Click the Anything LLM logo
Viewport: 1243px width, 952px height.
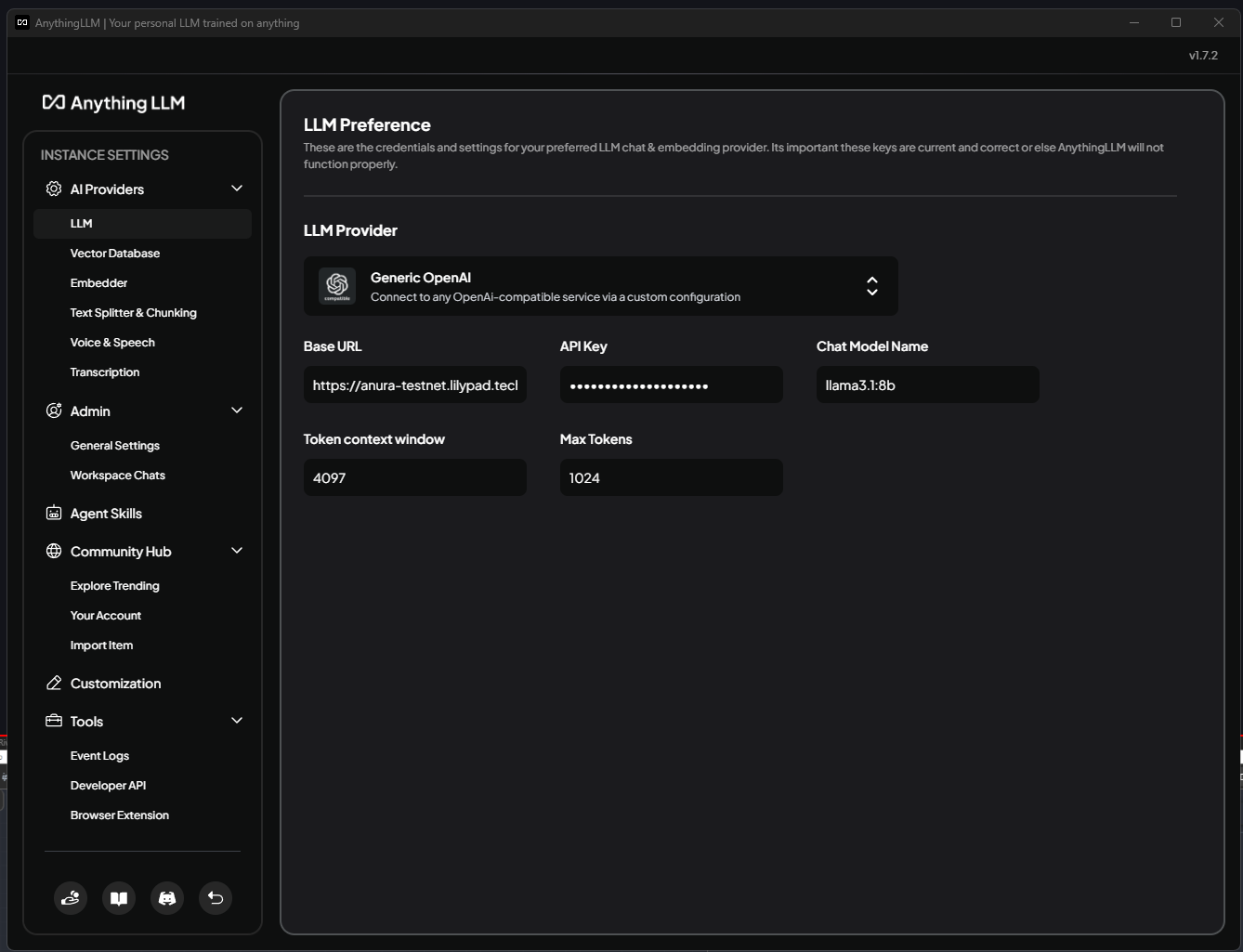pyautogui.click(x=114, y=103)
